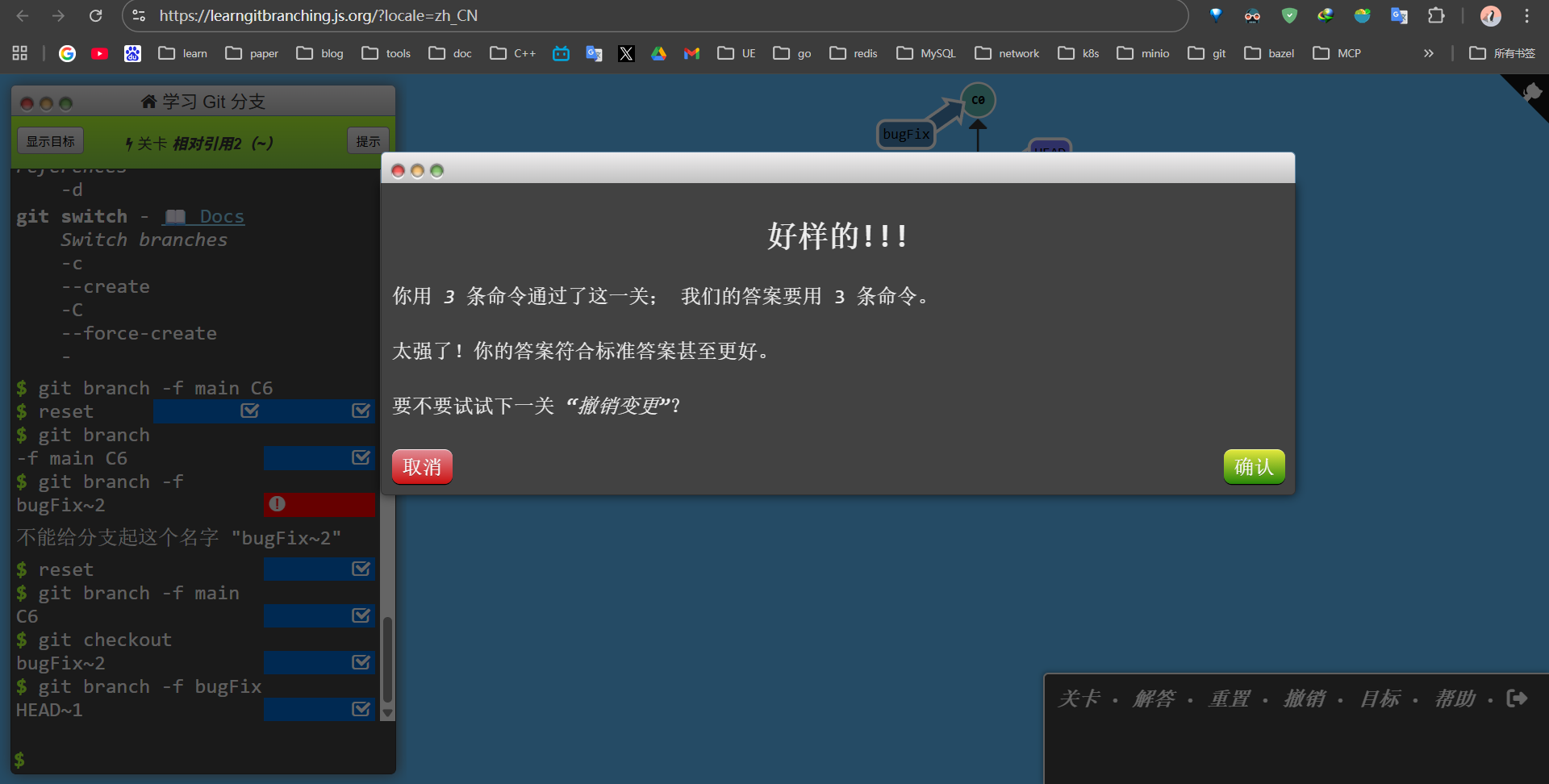Click 撤销 in the bottom toolbar
This screenshot has height=784, width=1549.
pyautogui.click(x=1304, y=699)
